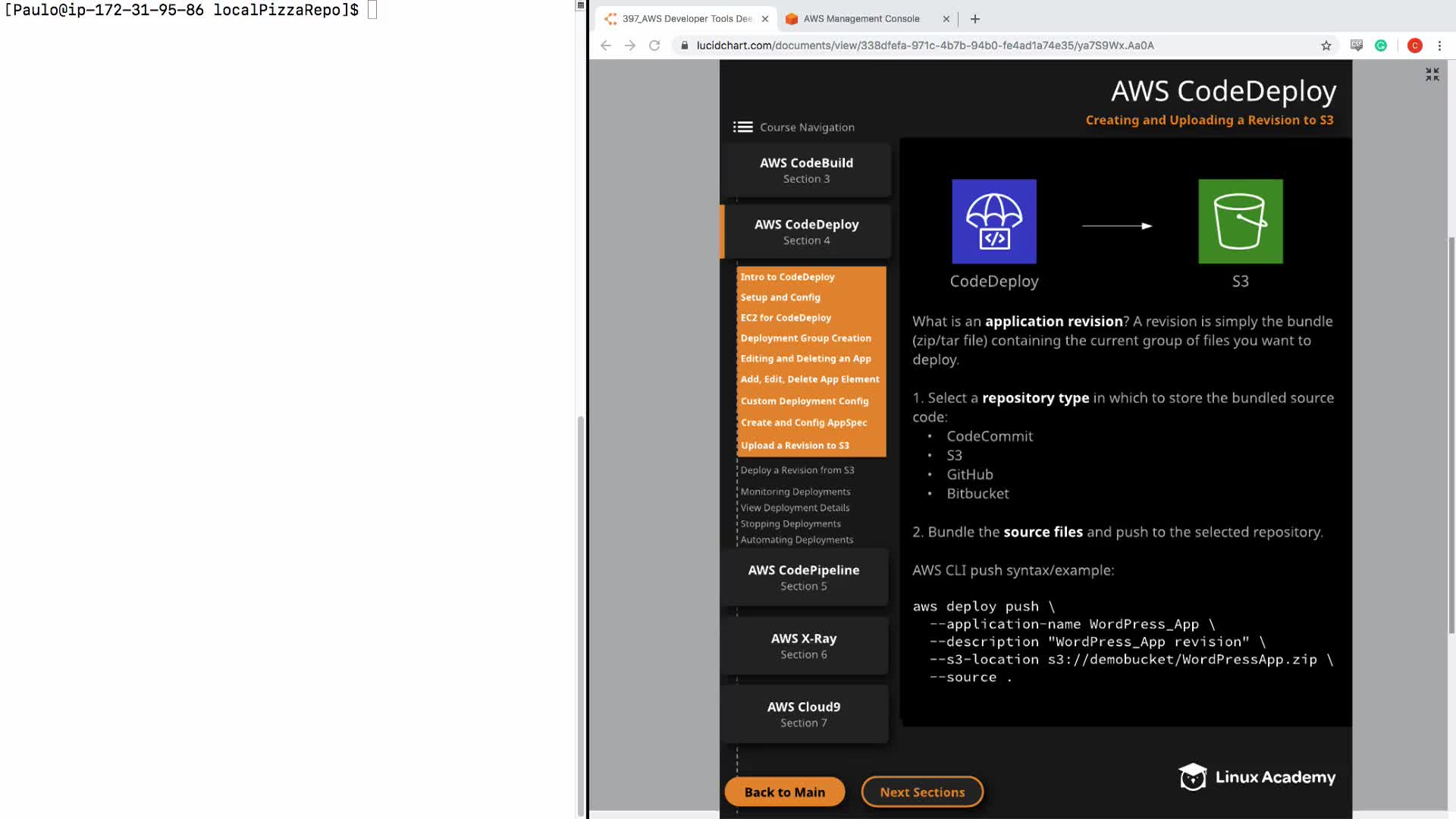Exit fullscreen using the collapse arrows icon
Screen dimensions: 1456x819
pyautogui.click(x=1432, y=74)
